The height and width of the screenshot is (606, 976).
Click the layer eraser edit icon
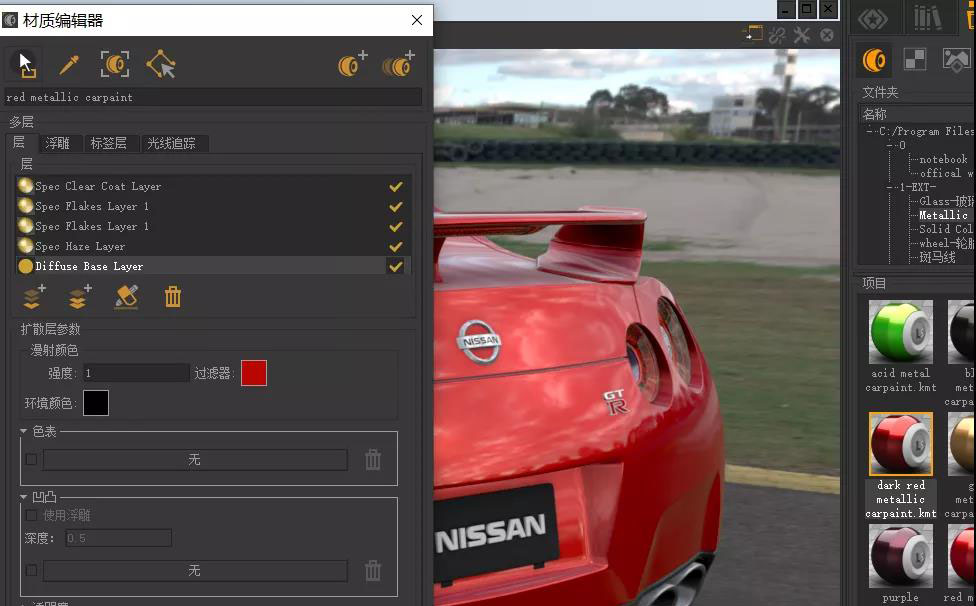click(x=126, y=297)
